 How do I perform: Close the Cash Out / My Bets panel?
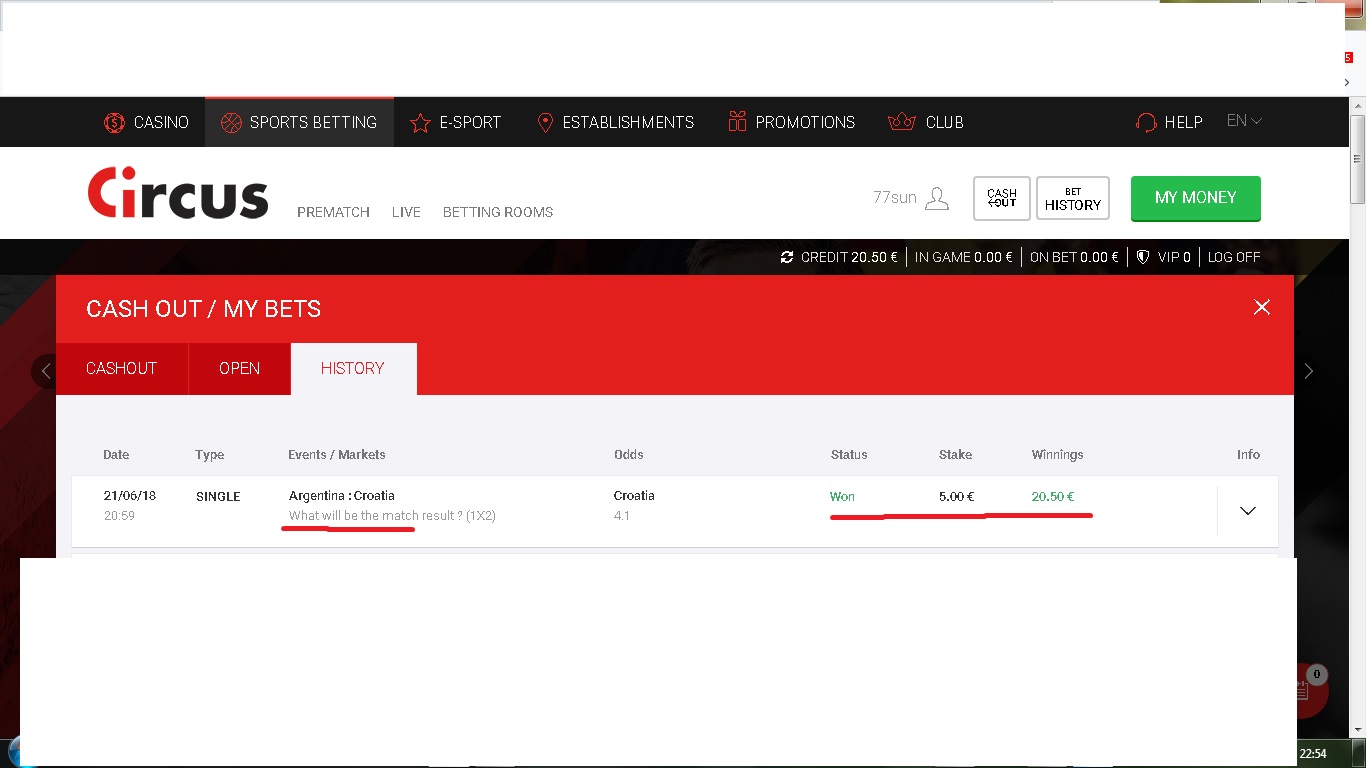coord(1262,307)
